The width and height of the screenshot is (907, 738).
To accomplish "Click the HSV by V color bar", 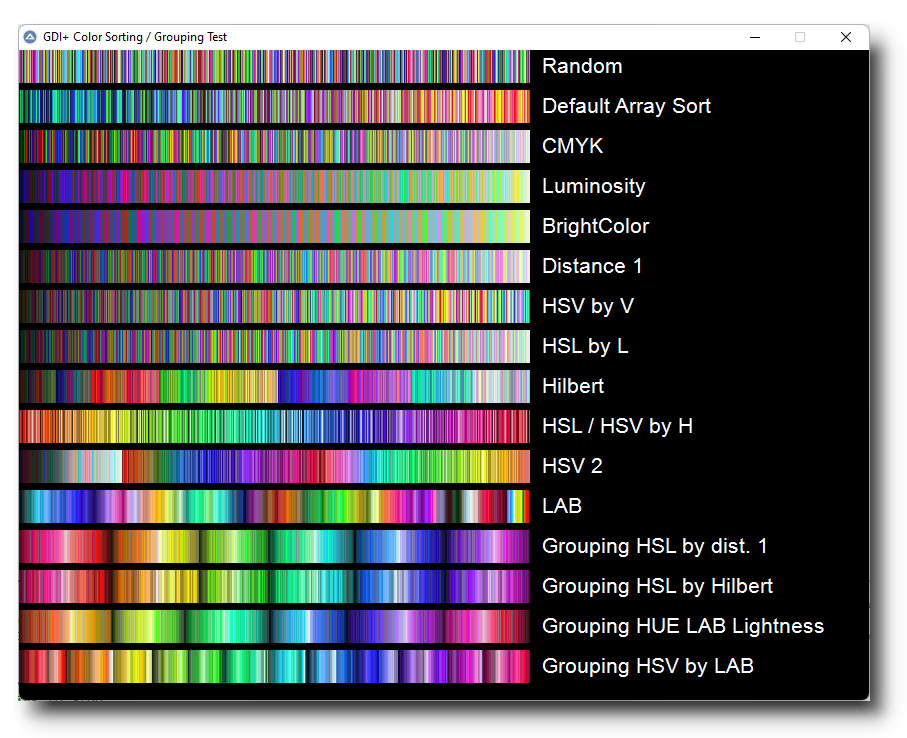I will 274,307.
